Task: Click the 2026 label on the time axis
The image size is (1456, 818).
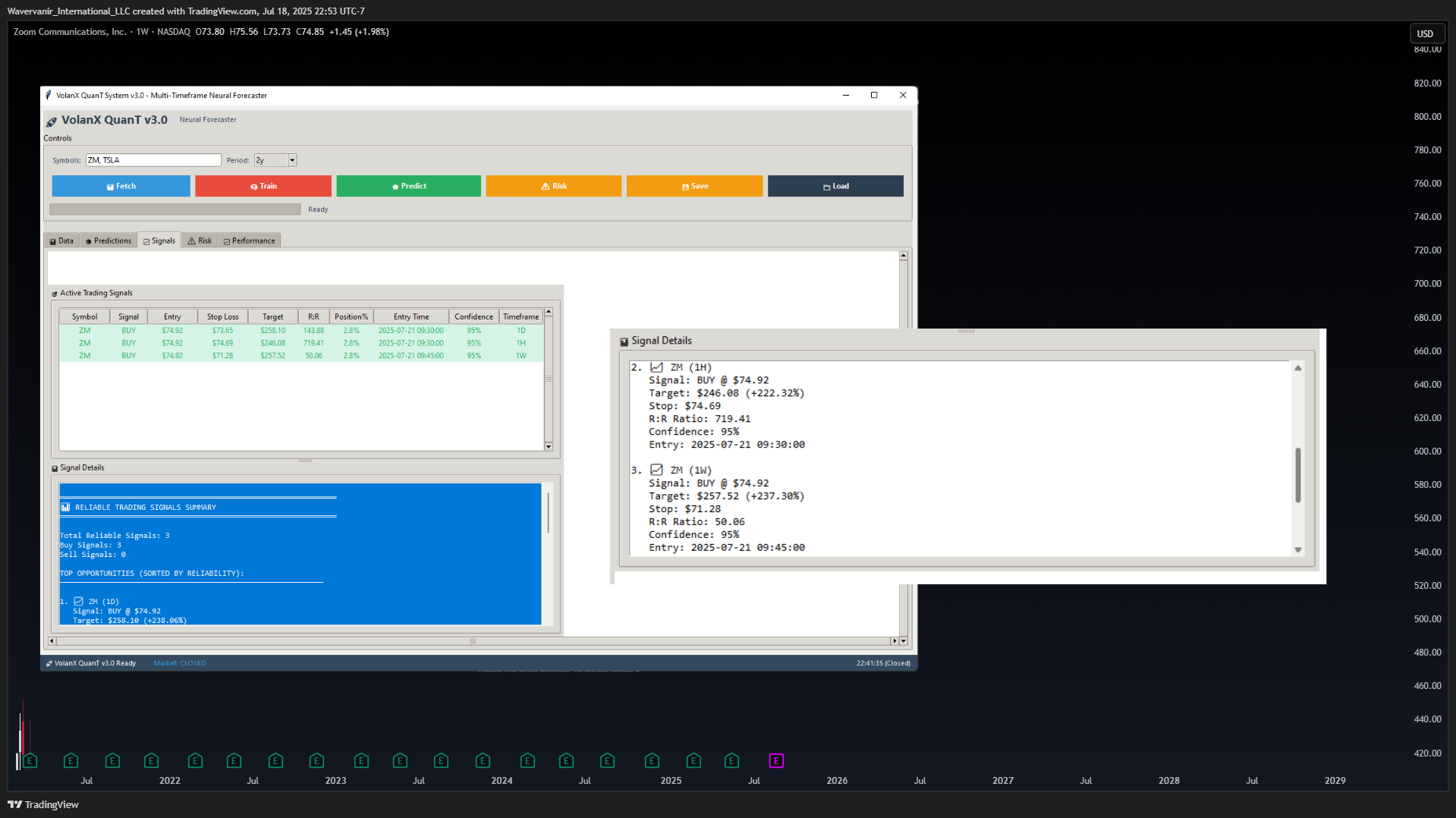Action: (837, 781)
